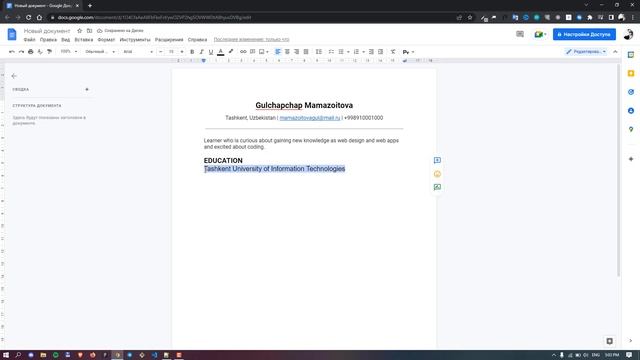Expand the bulleted list style arrow
The width and height of the screenshot is (640, 360).
point(348,52)
